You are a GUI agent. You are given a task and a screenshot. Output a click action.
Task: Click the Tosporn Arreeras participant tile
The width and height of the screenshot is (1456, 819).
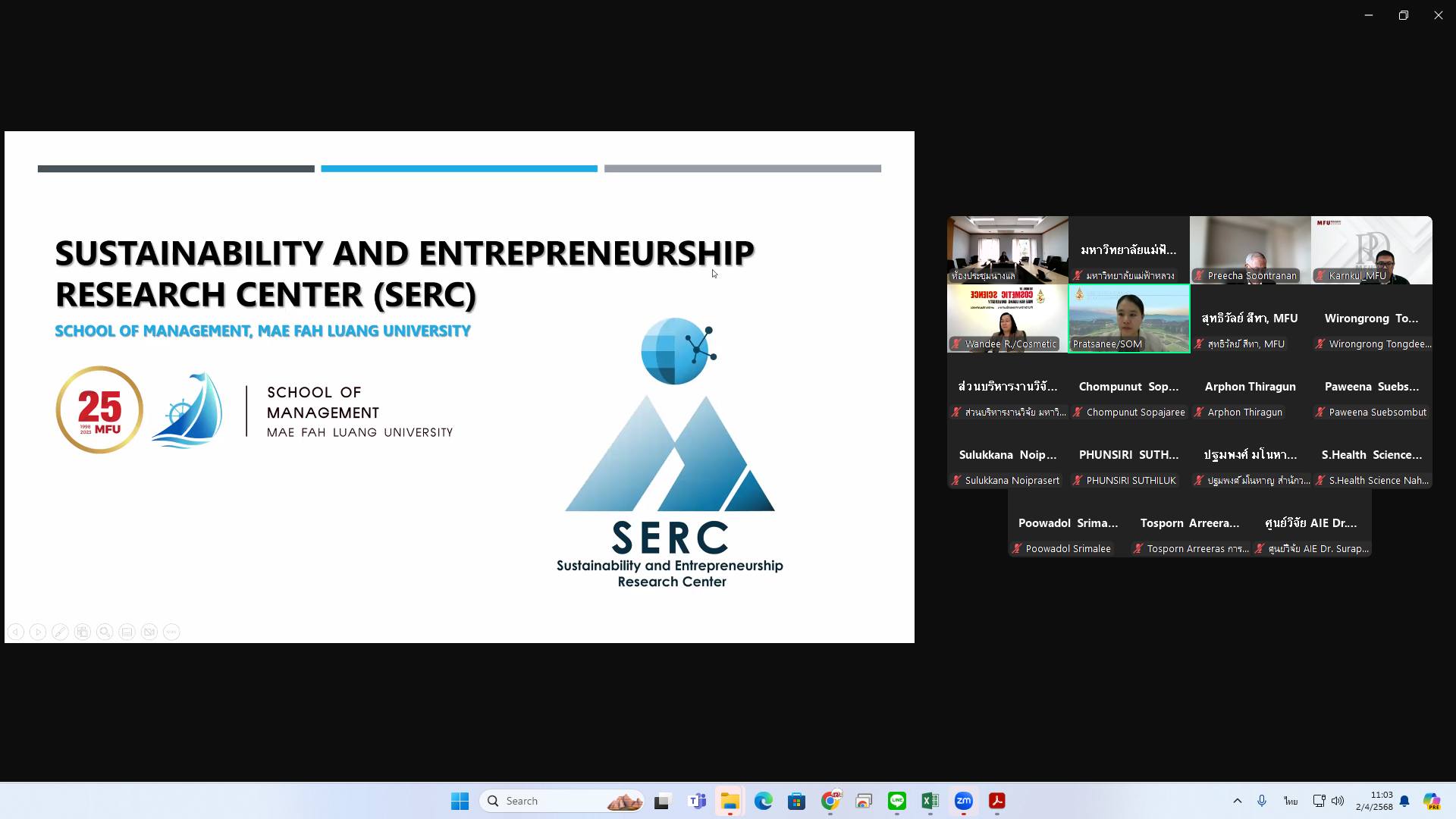tap(1190, 523)
